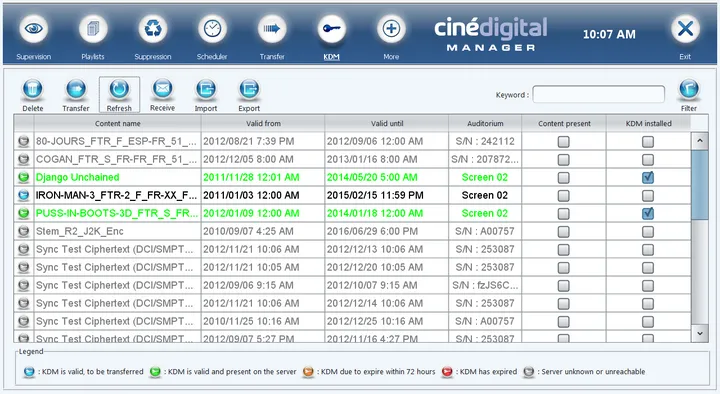
Task: Click grey status icon of COGAN row
Action: point(23,159)
